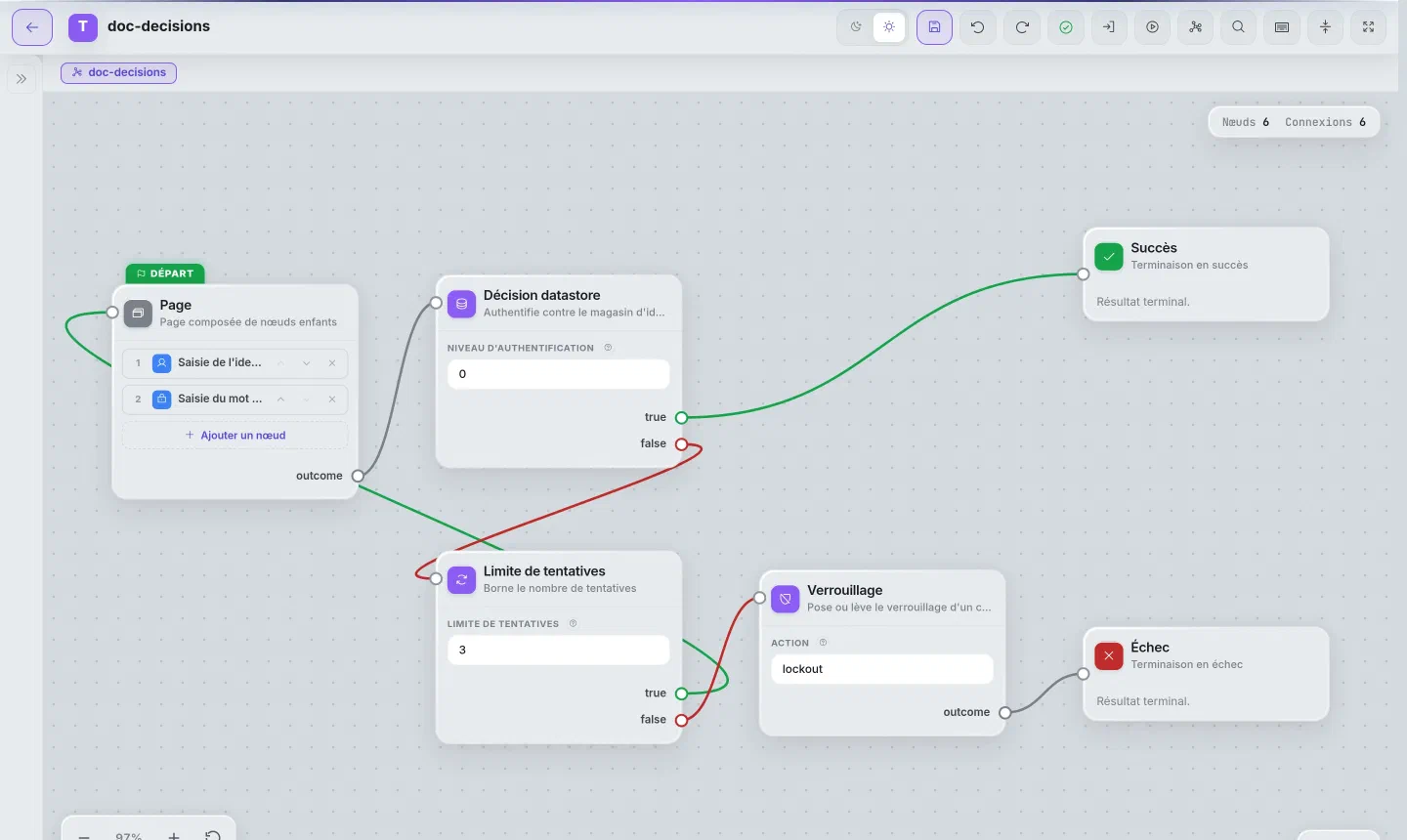The height and width of the screenshot is (840, 1407).
Task: Select the doc-decisions breadcrumb tab
Action: click(118, 72)
